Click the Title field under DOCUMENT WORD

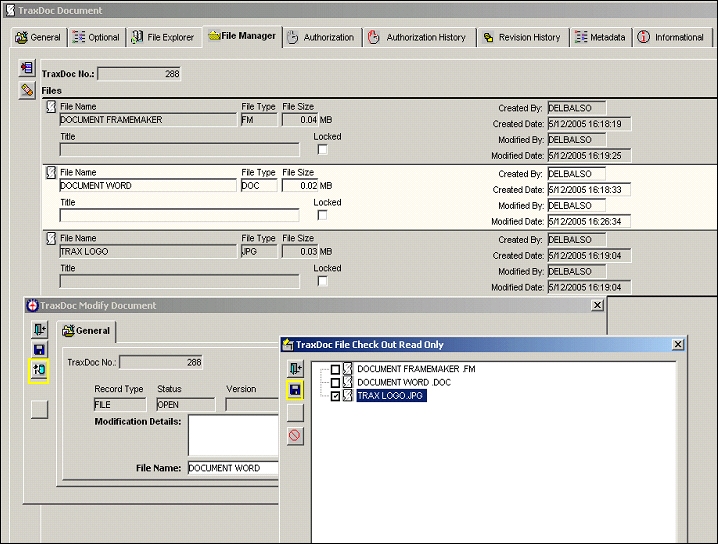point(180,215)
